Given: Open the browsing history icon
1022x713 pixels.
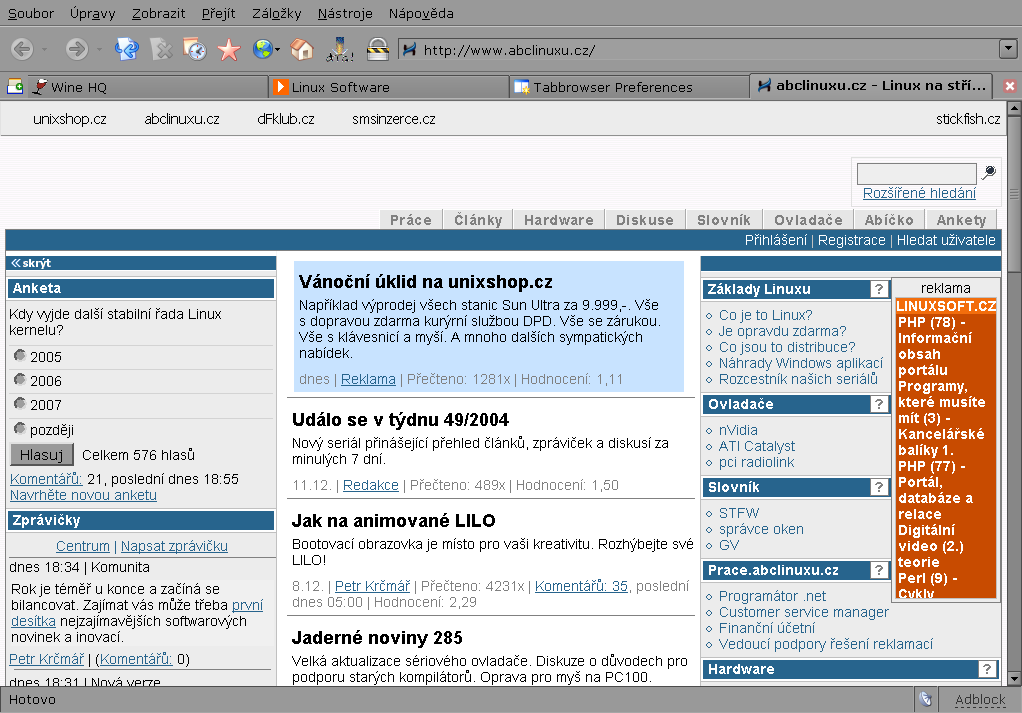Looking at the screenshot, I should click(194, 50).
